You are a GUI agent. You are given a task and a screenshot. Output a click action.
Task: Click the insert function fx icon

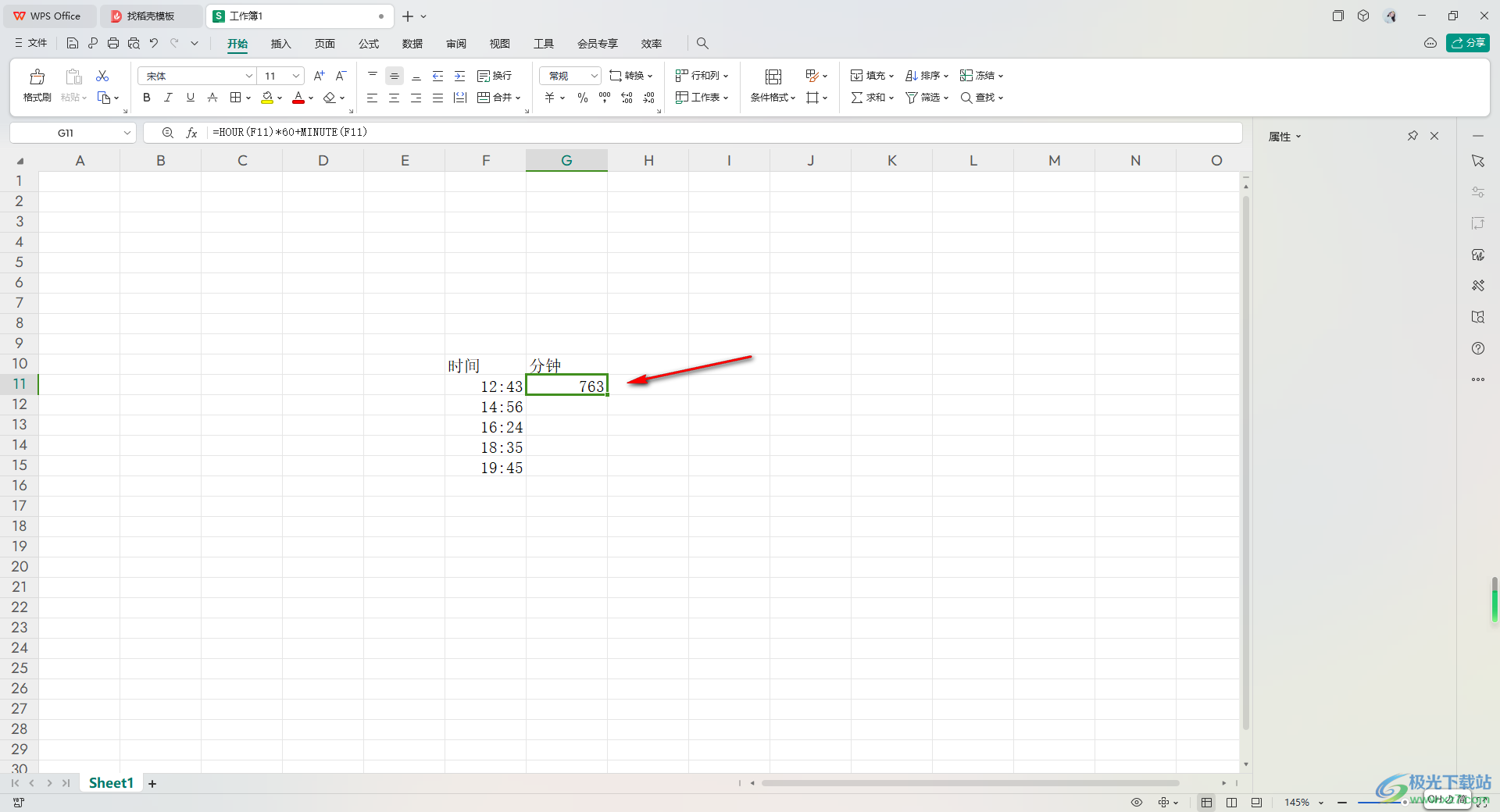[x=191, y=133]
